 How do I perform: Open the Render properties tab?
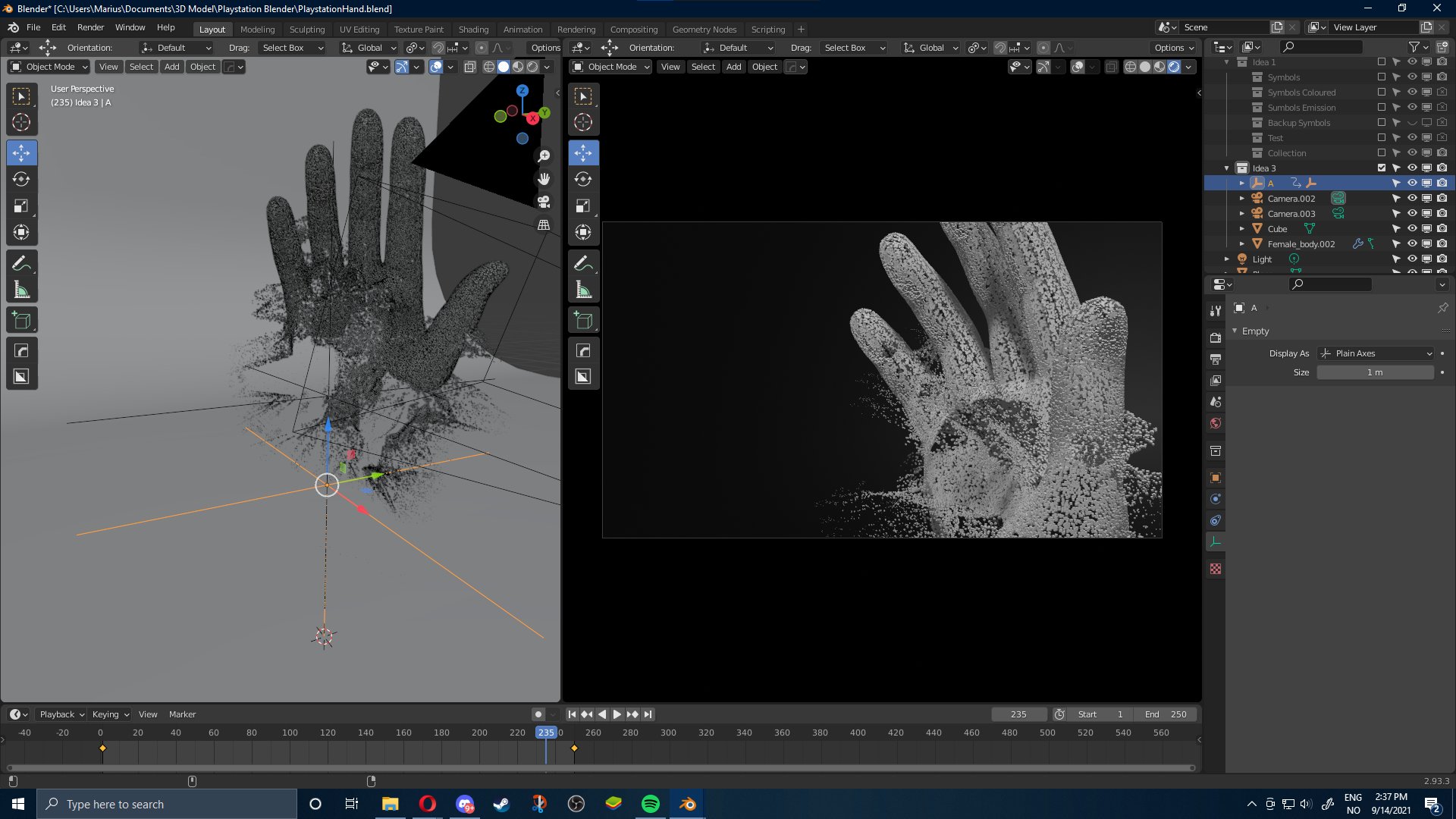point(1216,337)
